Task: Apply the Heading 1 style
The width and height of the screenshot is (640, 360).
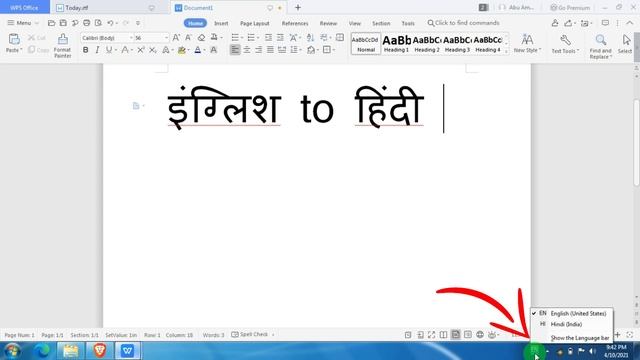Action: [x=396, y=44]
